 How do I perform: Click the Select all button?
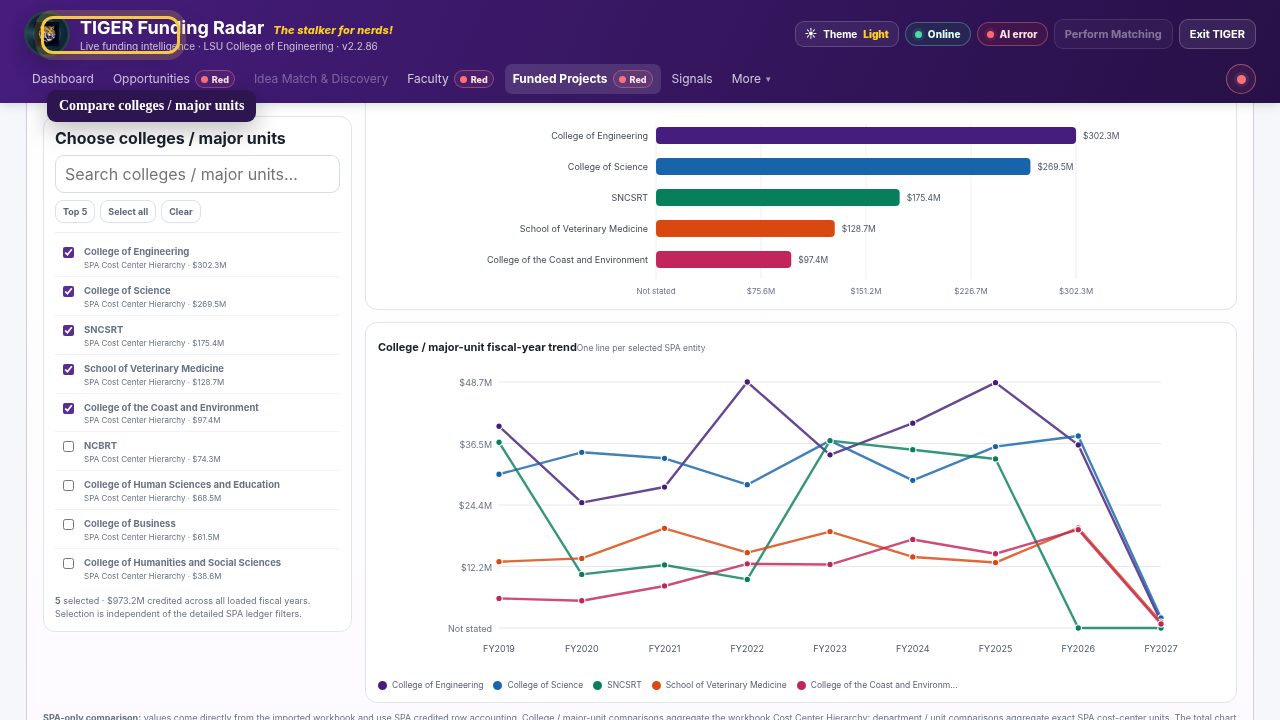coord(128,212)
